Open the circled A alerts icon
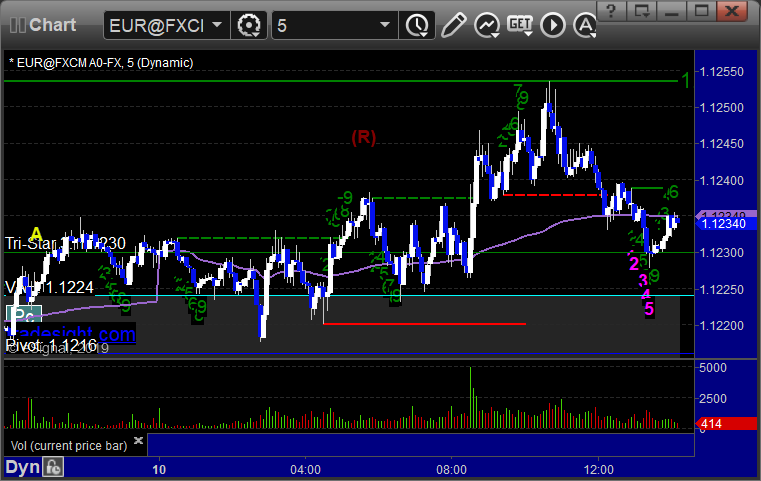Screen dimensions: 761x481 pos(584,25)
